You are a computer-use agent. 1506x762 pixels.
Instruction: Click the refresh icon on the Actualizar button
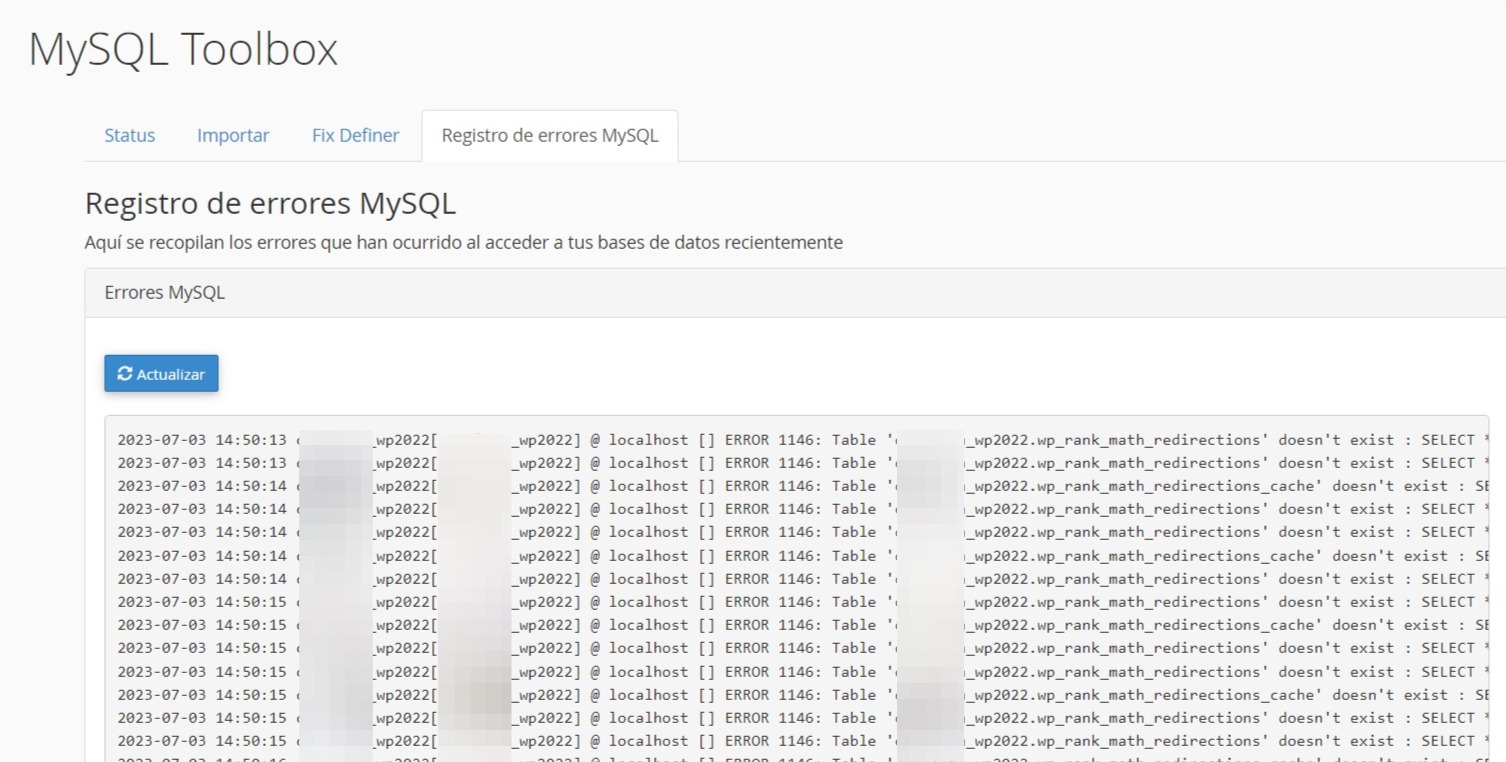click(126, 374)
